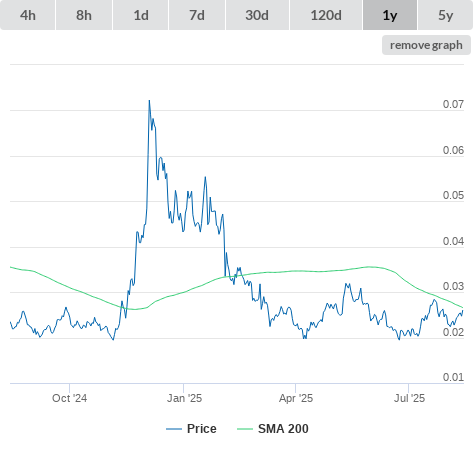Open the 7d time range view
The height and width of the screenshot is (455, 474).
click(197, 15)
